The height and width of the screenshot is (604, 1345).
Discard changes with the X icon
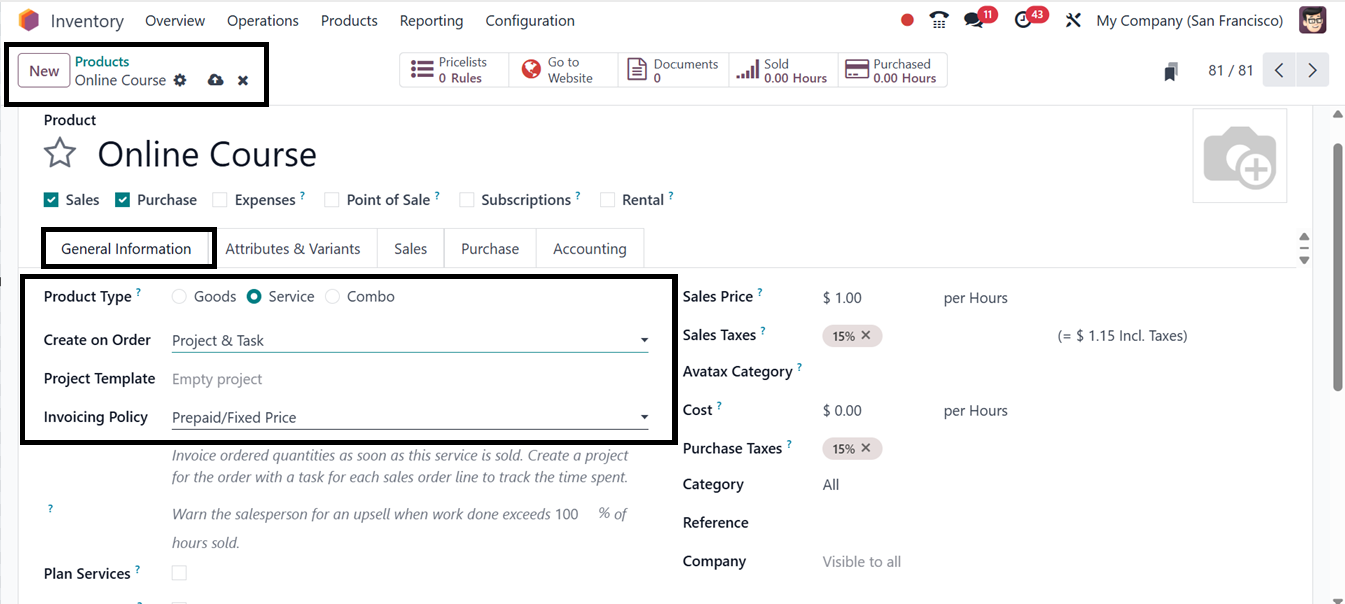[243, 80]
